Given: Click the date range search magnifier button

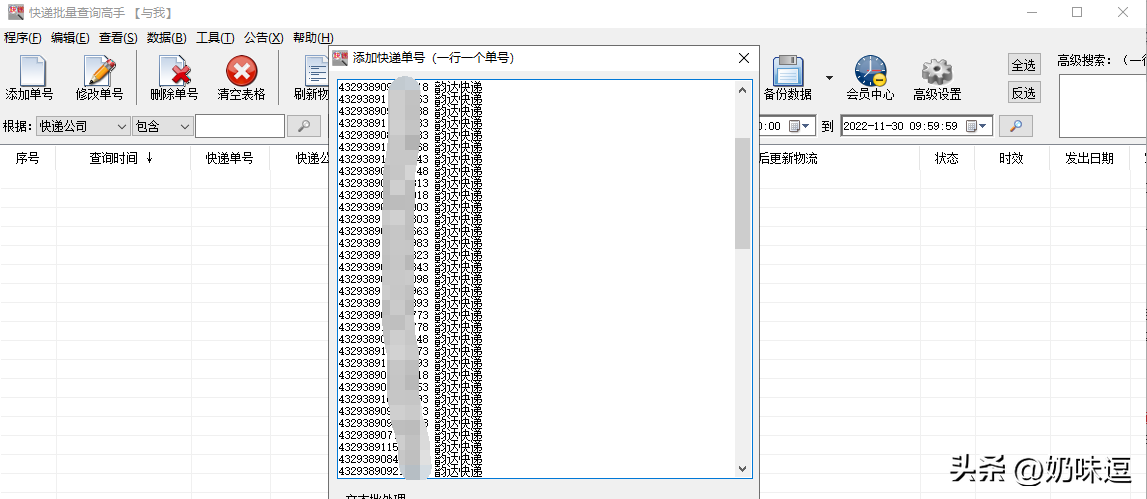Looking at the screenshot, I should 1016,126.
